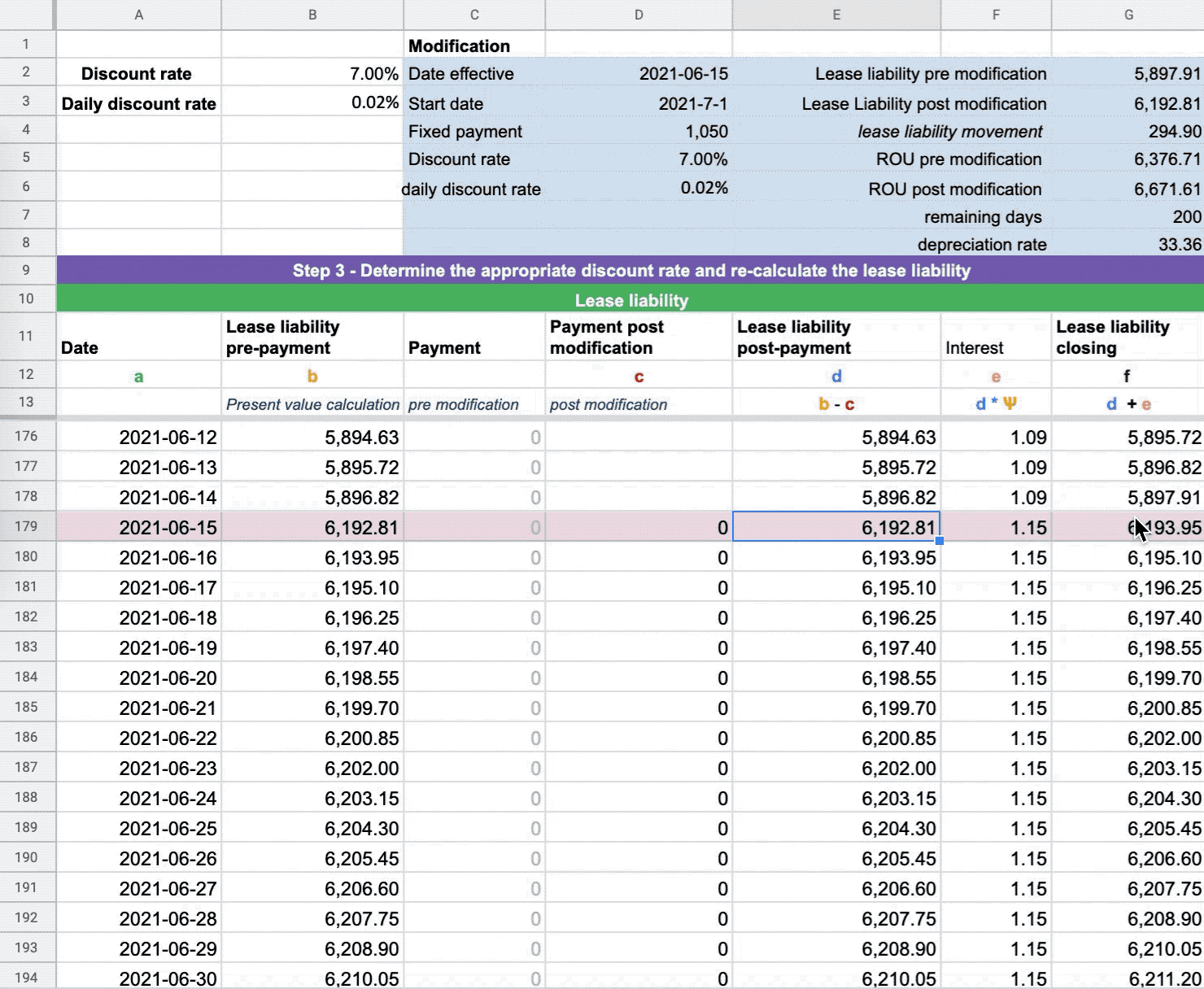The height and width of the screenshot is (989, 1204).
Task: Click 'Lease Liability post modification' label
Action: tap(924, 103)
